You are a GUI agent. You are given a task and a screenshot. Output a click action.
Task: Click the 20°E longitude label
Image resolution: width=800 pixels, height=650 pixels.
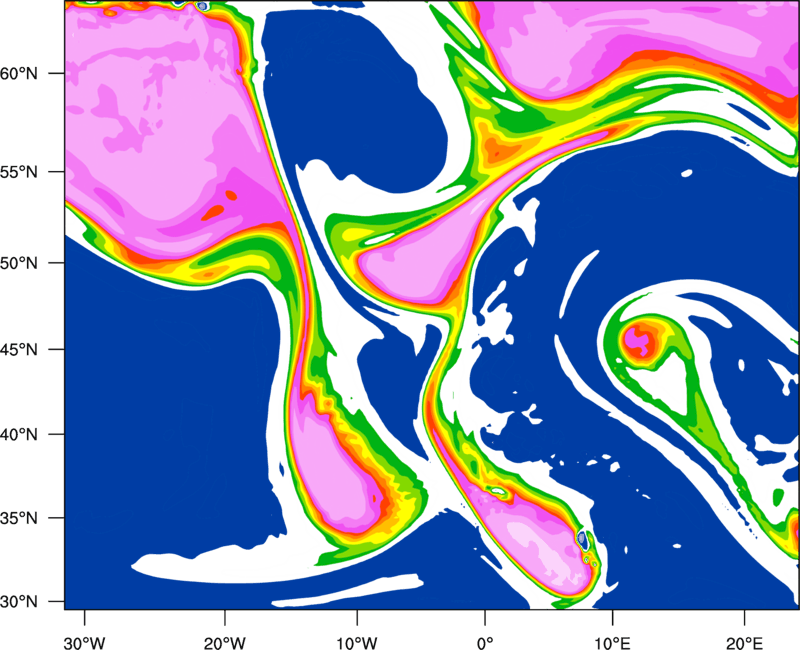(744, 643)
